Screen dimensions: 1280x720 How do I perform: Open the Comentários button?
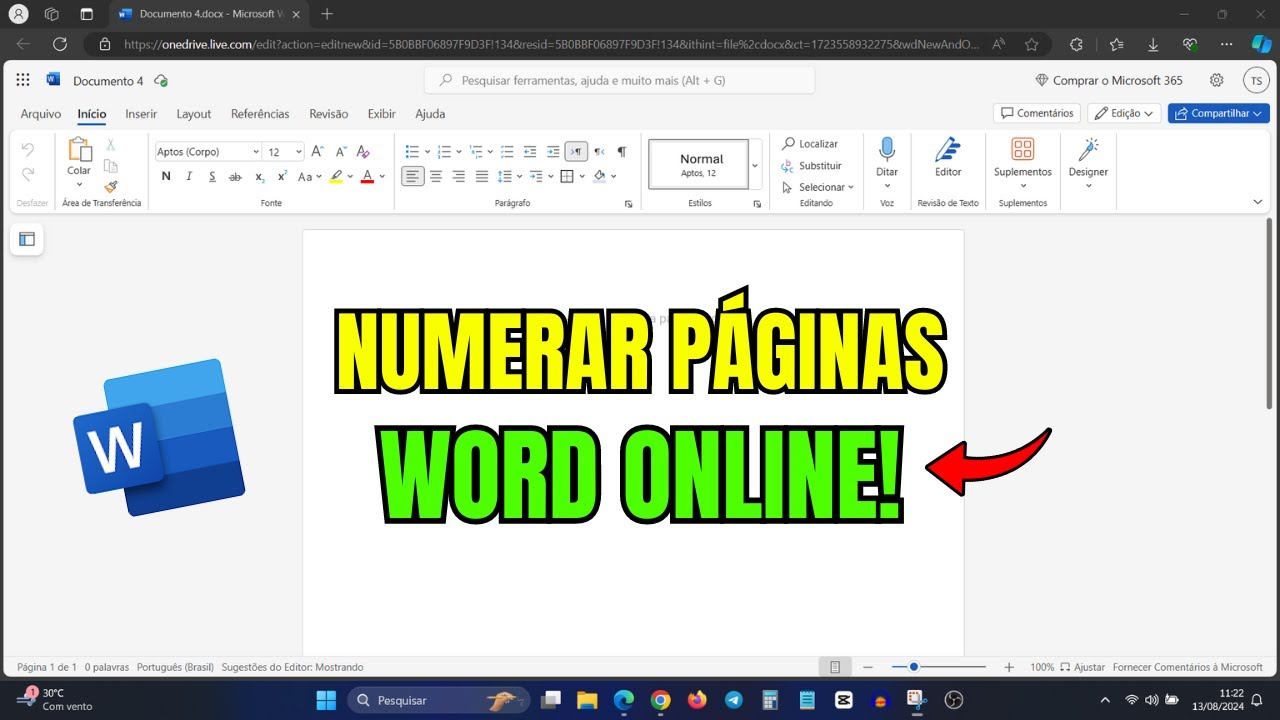coord(1036,114)
